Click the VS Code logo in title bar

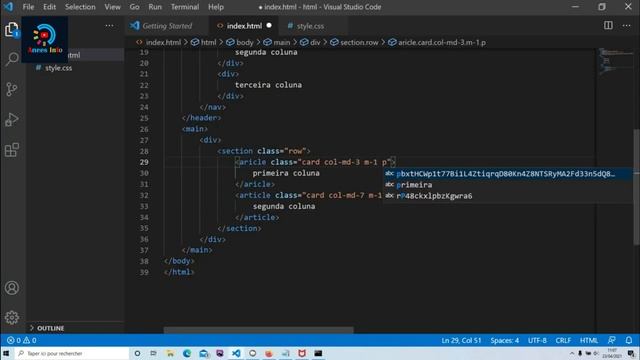point(8,7)
